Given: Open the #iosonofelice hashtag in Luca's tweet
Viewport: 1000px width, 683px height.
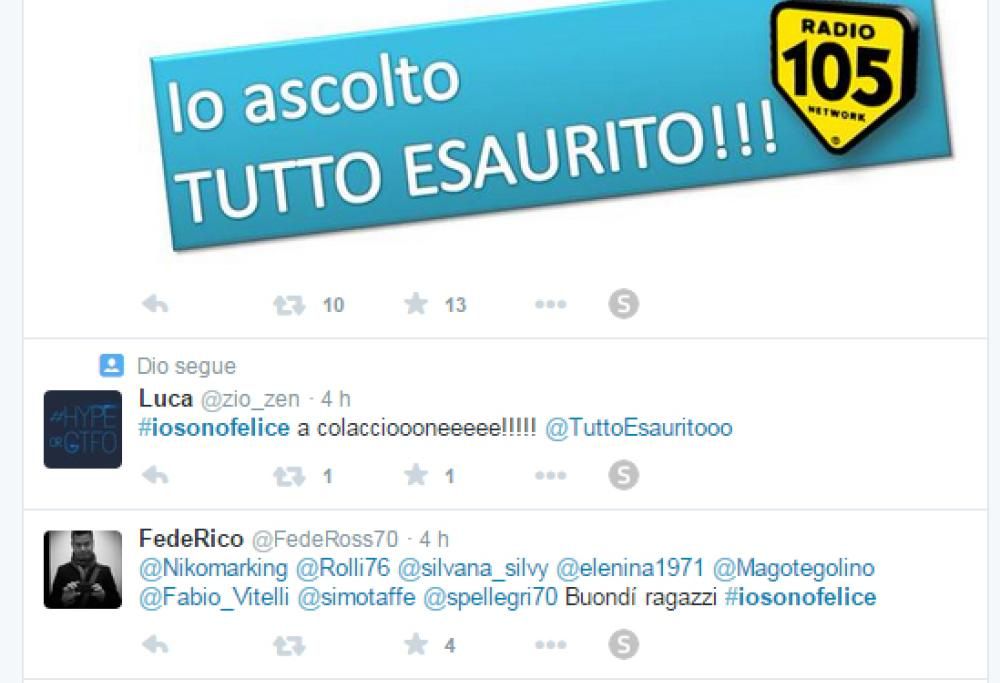Looking at the screenshot, I should tap(214, 427).
